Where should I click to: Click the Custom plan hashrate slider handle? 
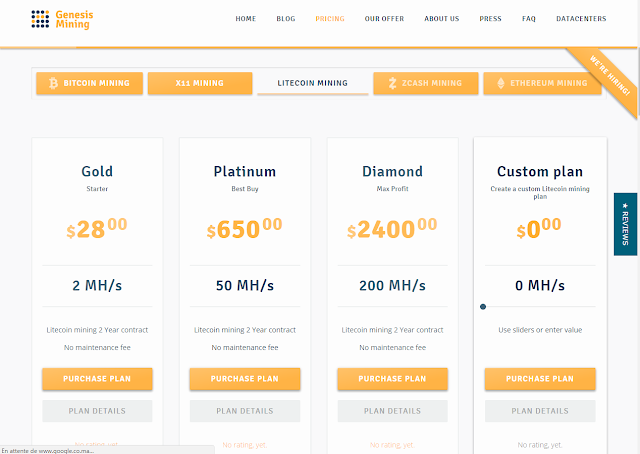point(483,307)
